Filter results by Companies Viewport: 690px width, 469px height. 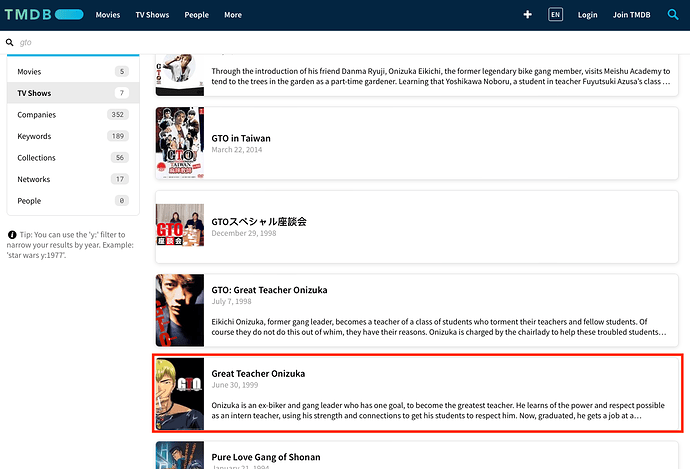click(x=73, y=114)
